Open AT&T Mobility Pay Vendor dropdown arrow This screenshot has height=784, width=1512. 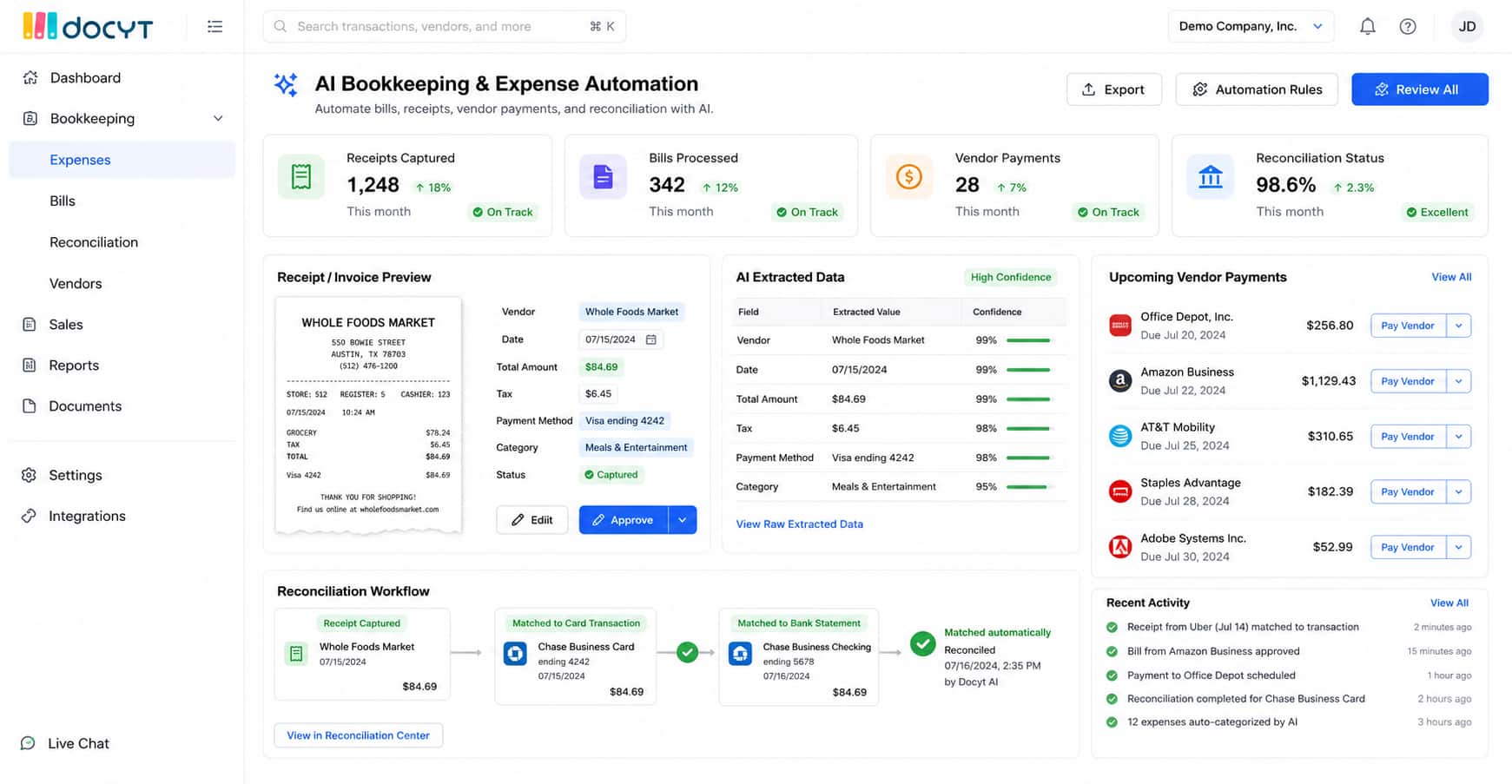1459,436
